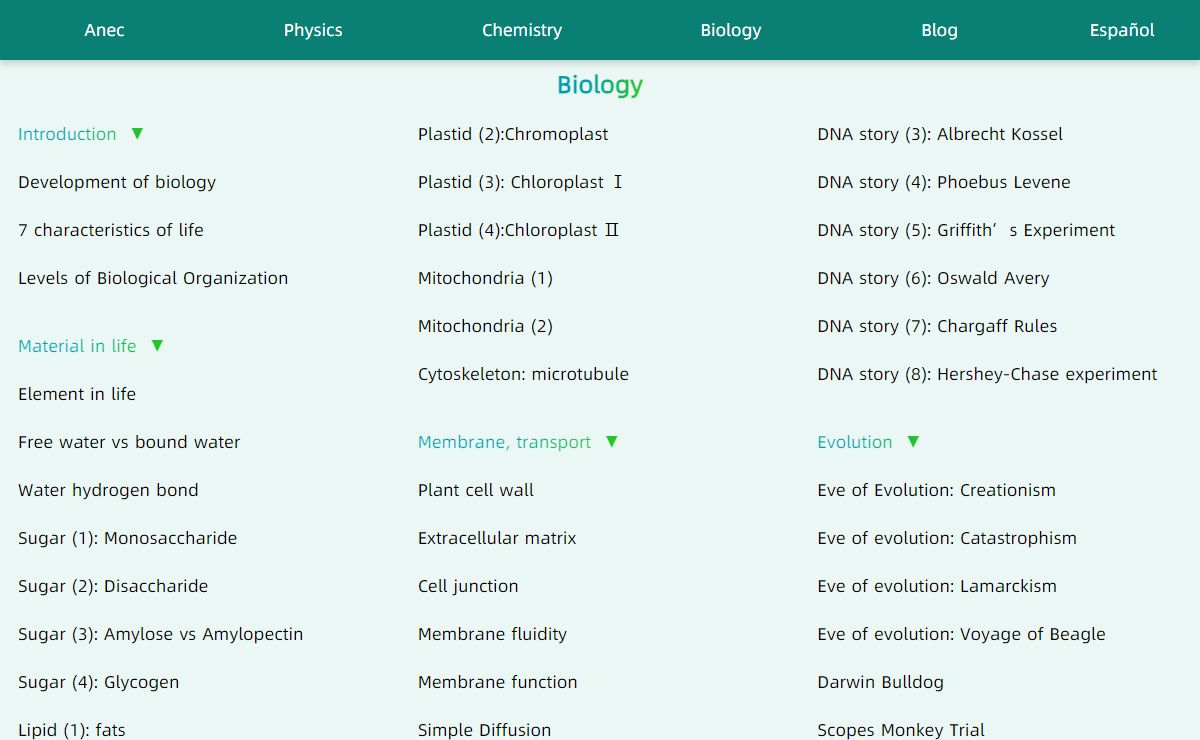The width and height of the screenshot is (1200, 740).
Task: Collapse the Evolution section arrow
Action: pos(913,441)
